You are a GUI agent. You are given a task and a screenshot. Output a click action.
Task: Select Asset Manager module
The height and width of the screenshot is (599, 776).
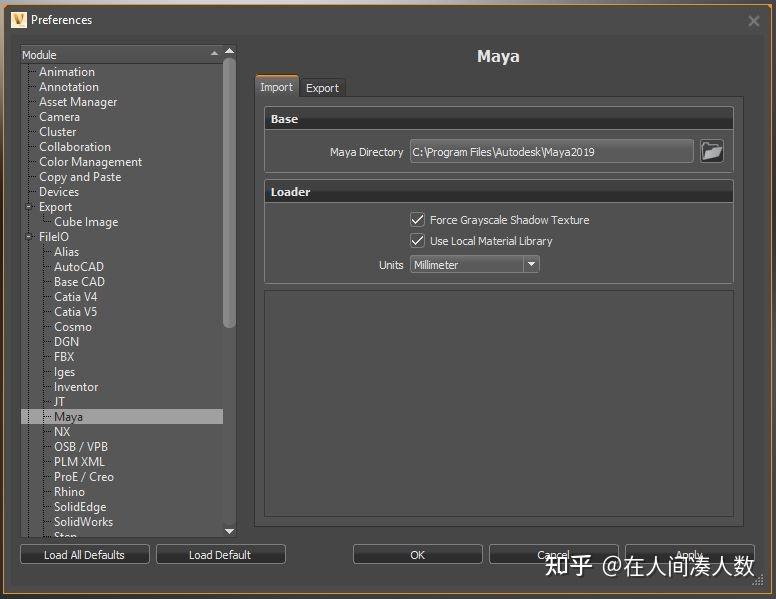point(78,102)
